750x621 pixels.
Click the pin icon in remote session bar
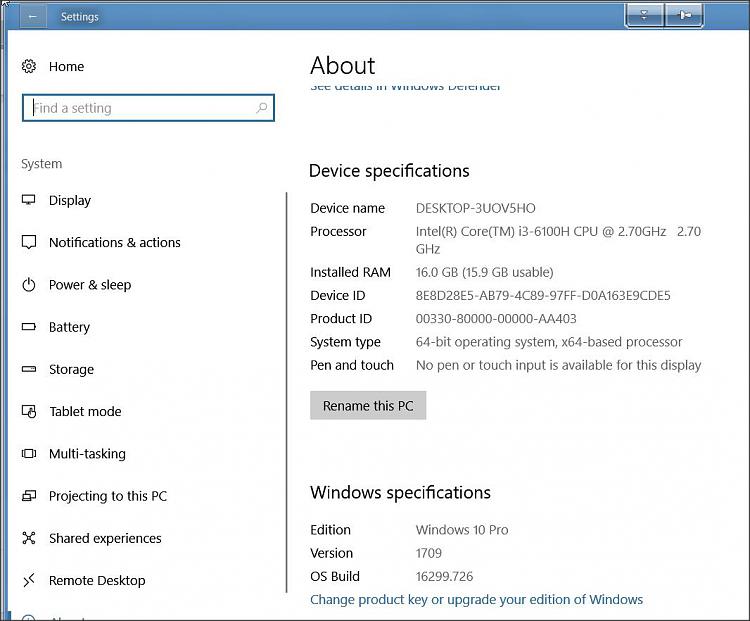[x=684, y=16]
